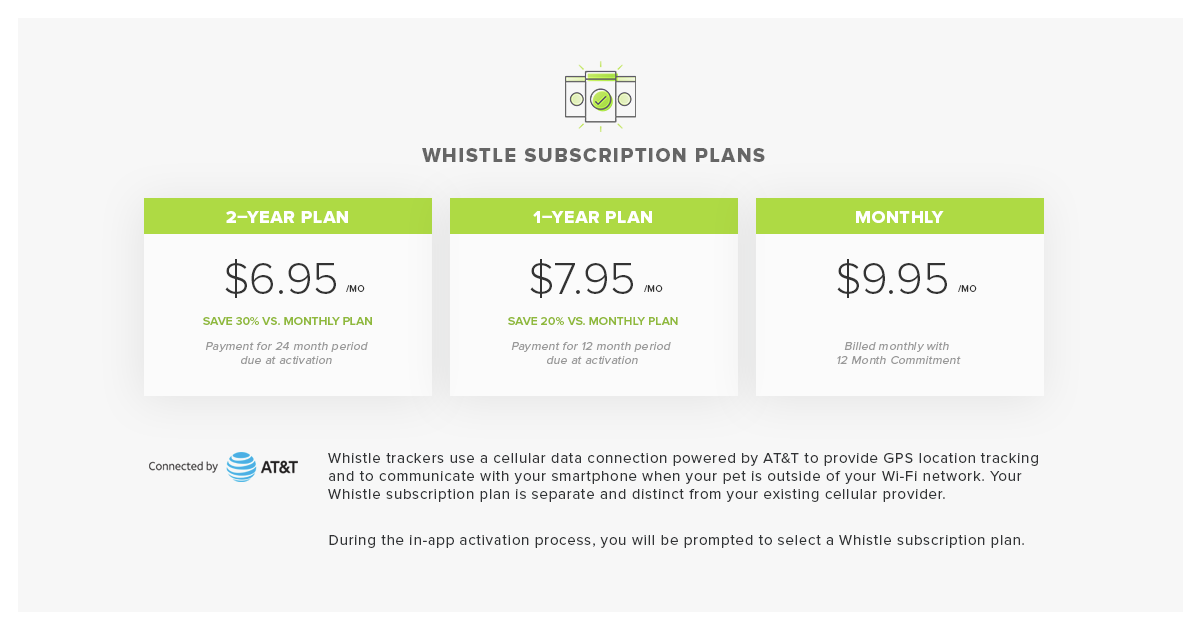The height and width of the screenshot is (628, 1200).
Task: Click the in-app activation process sentence
Action: (676, 541)
